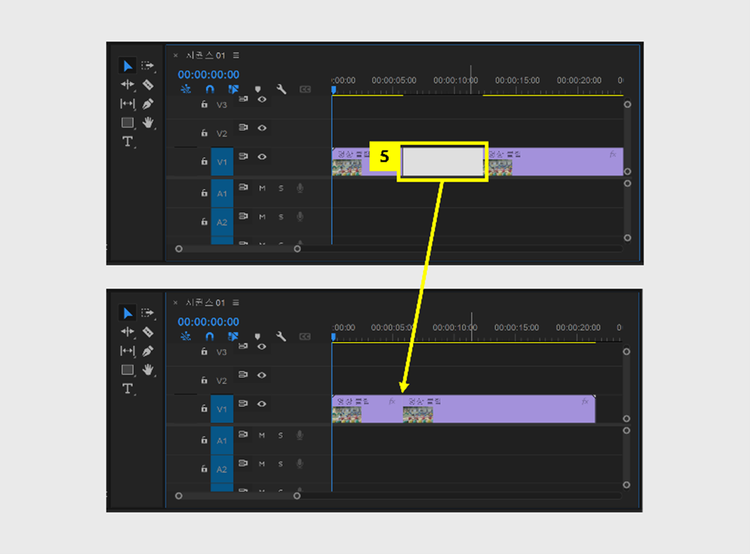Select second clip in lower timeline V1
This screenshot has height=554, width=750.
coord(499,409)
